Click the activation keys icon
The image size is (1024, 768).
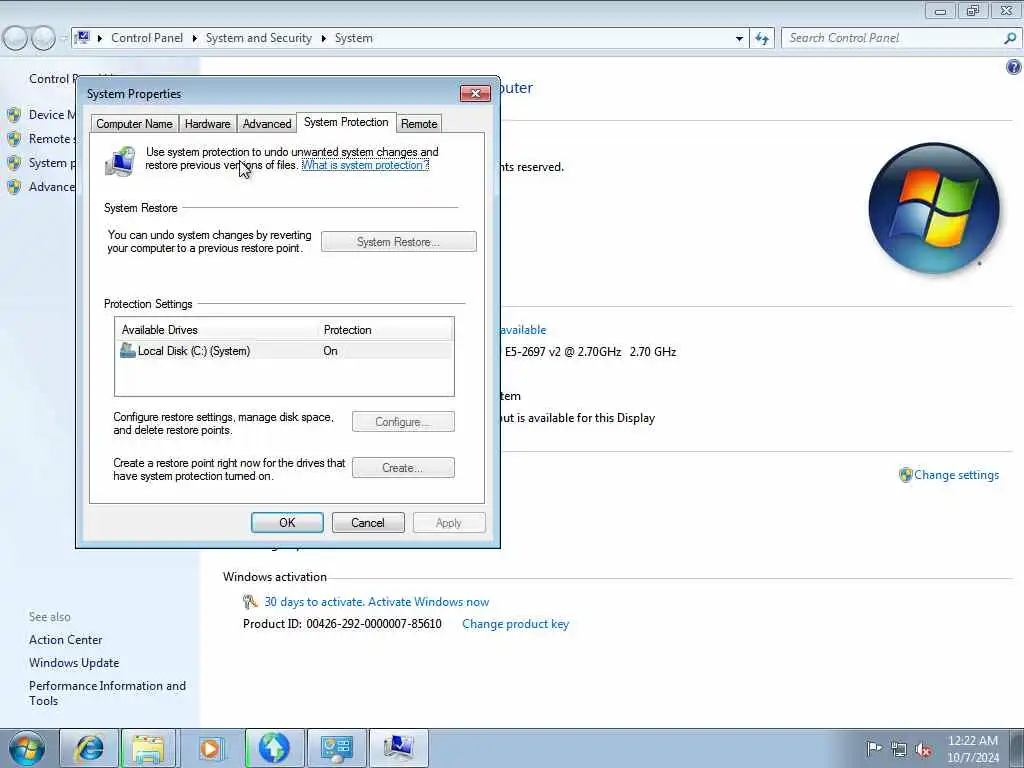tap(250, 601)
